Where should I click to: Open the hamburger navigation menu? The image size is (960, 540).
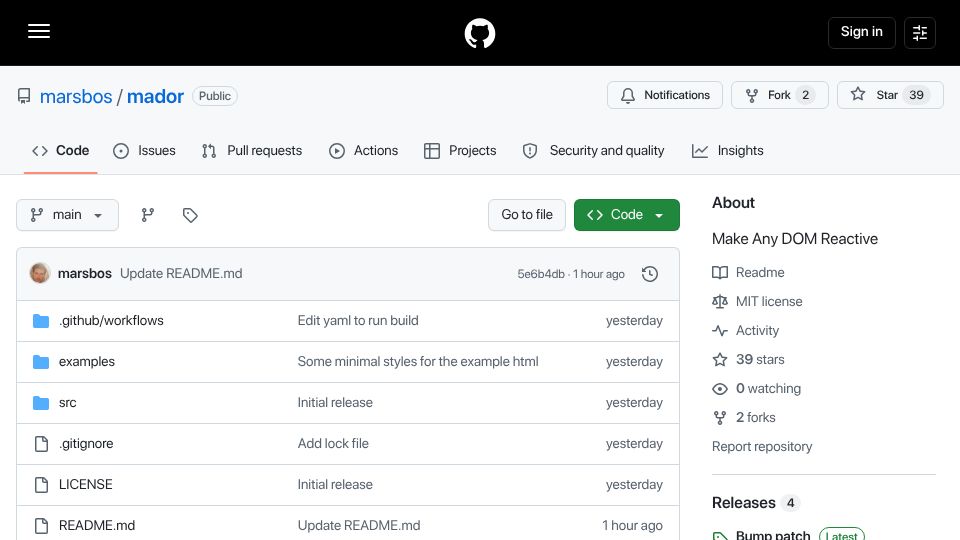pyautogui.click(x=39, y=31)
